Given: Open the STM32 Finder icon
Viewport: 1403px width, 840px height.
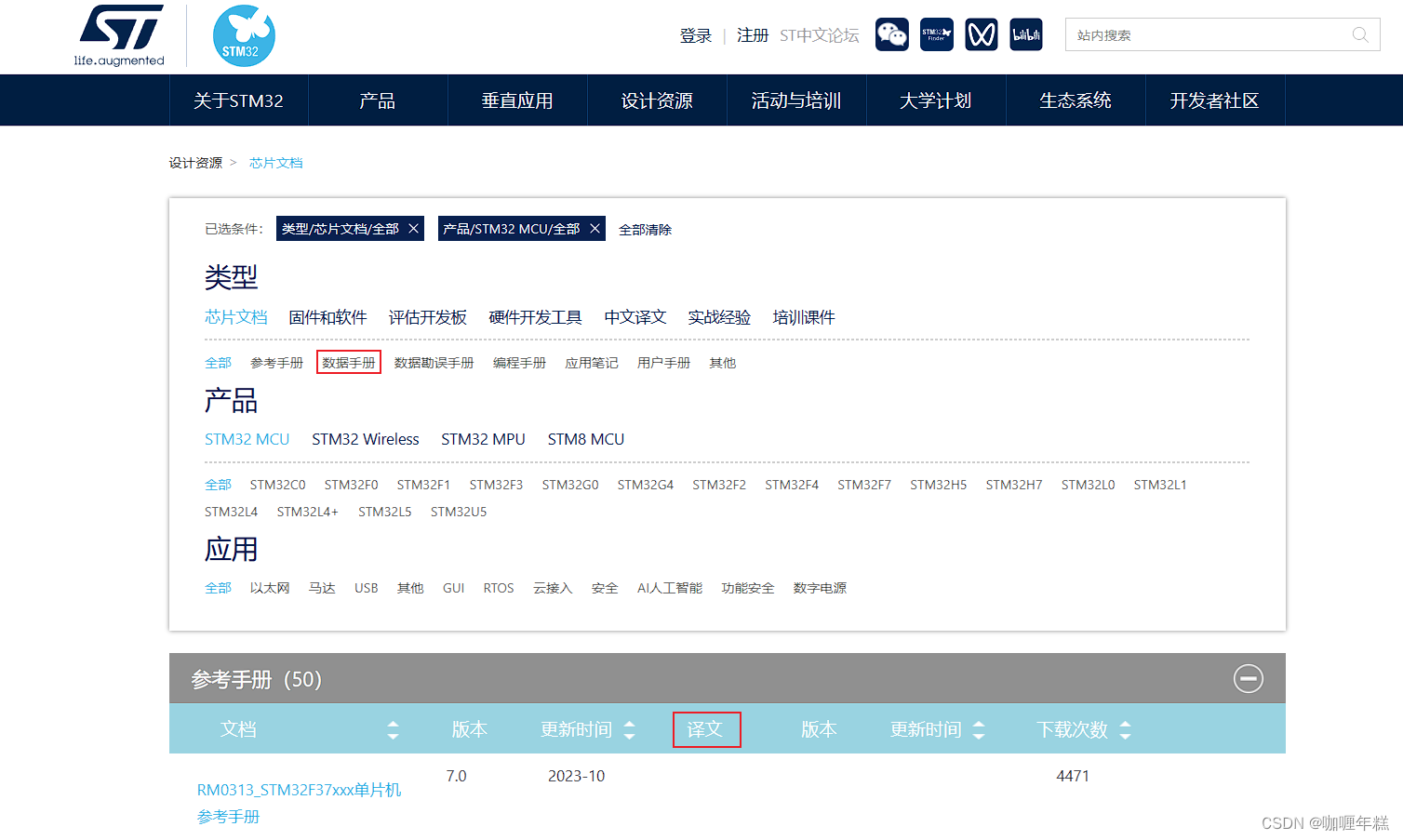Looking at the screenshot, I should point(937,35).
